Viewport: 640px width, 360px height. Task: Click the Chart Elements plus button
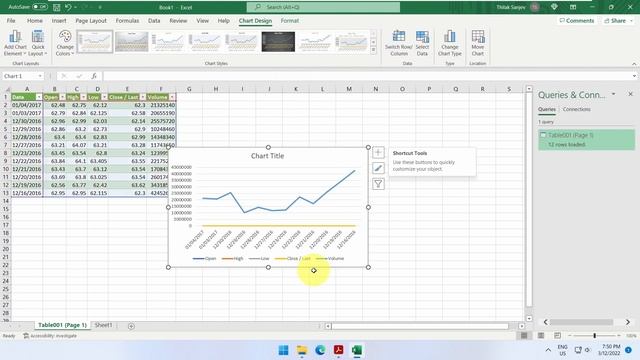378,153
